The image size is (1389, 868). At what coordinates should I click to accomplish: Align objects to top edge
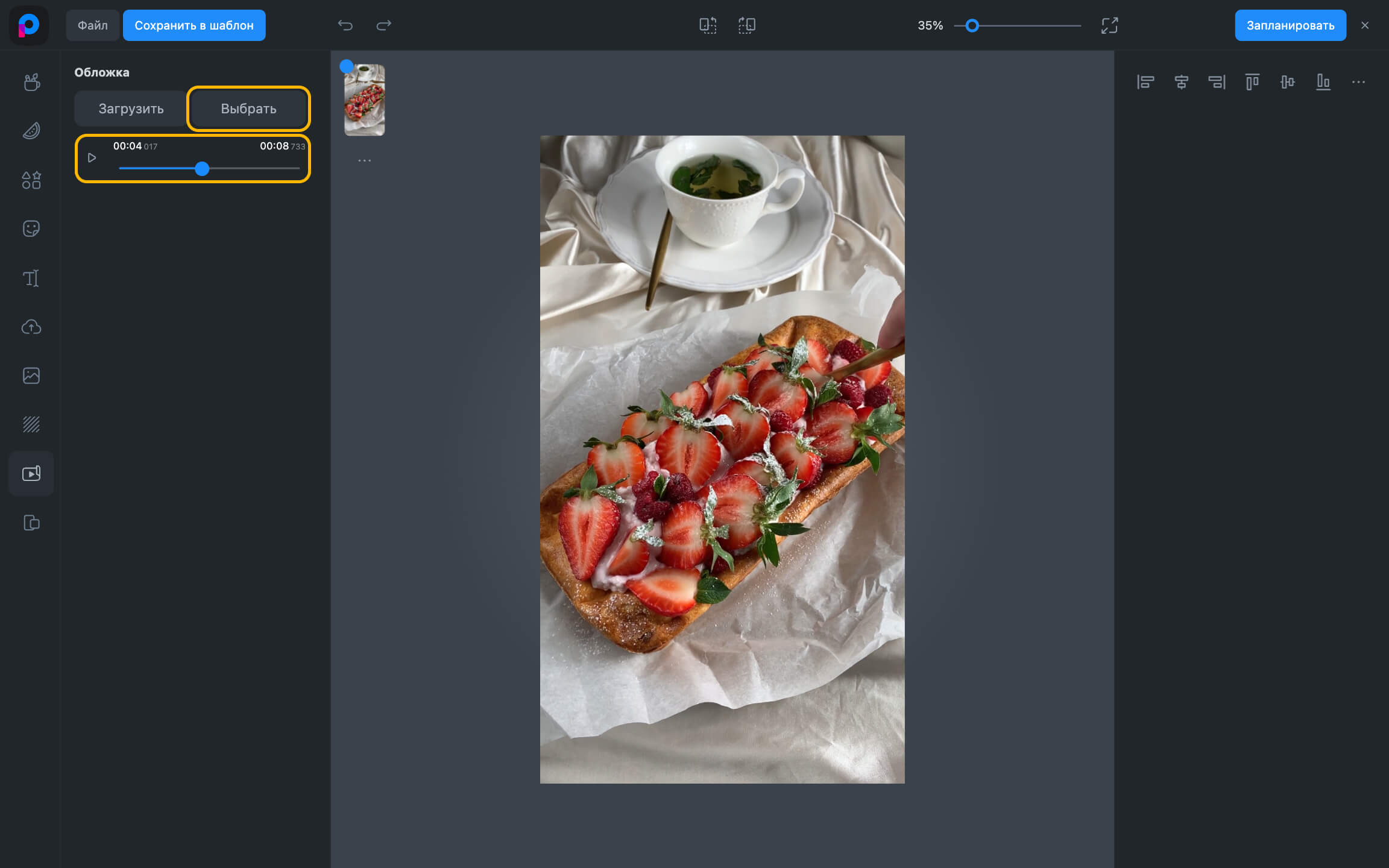1252,82
